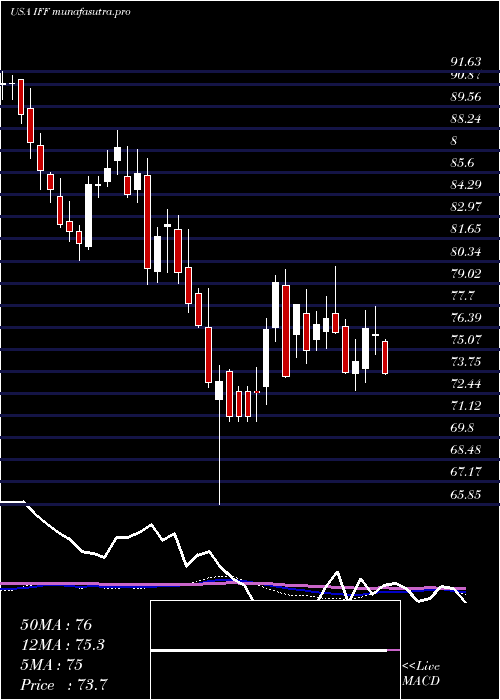The height and width of the screenshot is (700, 500).
Task: Select the 81.65 price axis label
Action: click(466, 229)
